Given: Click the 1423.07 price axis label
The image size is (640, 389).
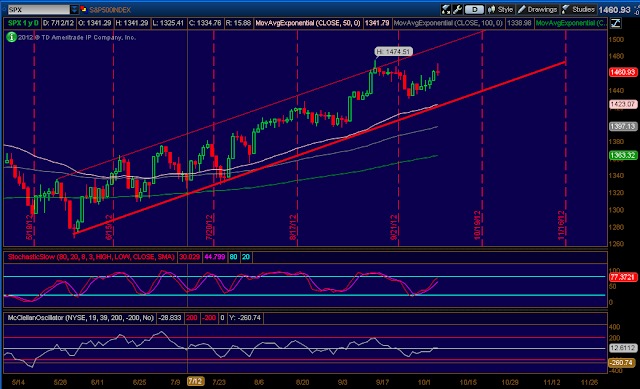Looking at the screenshot, I should 622,104.
